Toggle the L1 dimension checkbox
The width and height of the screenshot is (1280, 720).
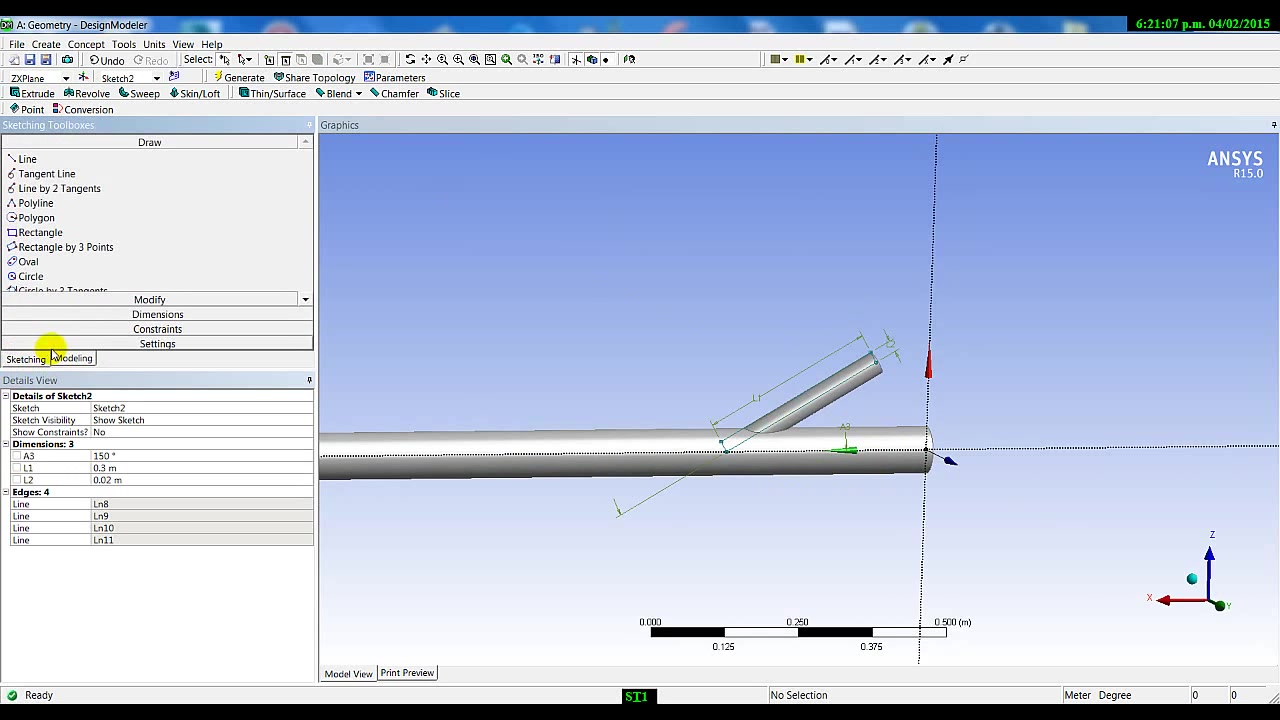16,468
